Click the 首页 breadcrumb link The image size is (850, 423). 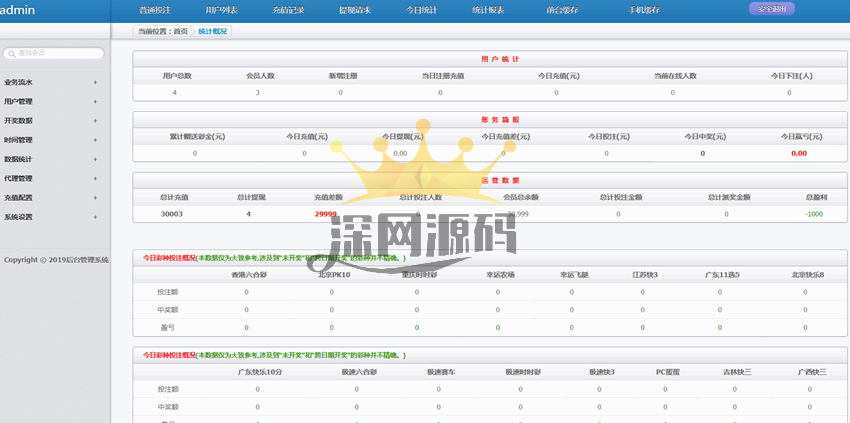[180, 32]
